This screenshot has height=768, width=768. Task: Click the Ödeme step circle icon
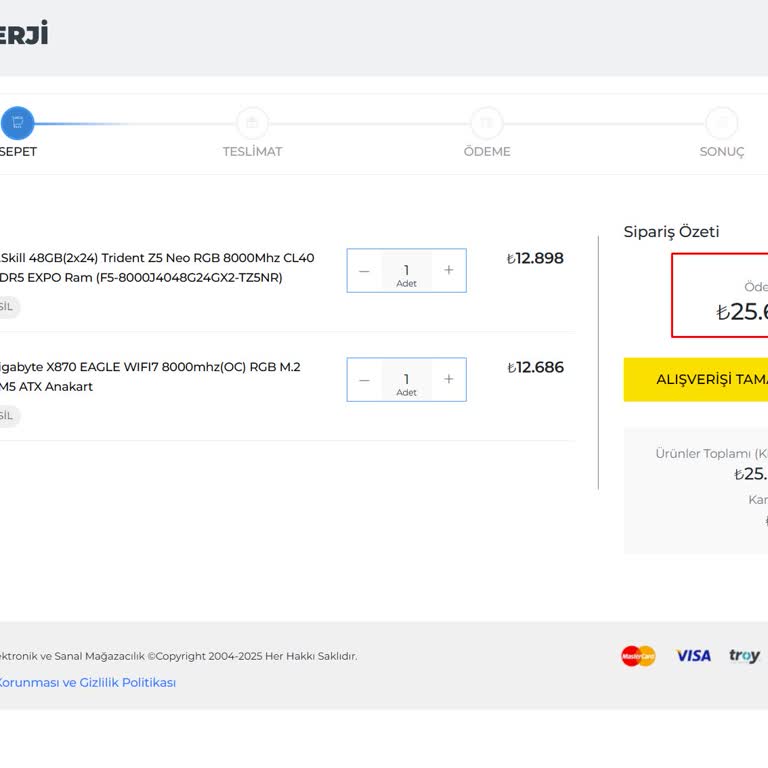point(487,123)
